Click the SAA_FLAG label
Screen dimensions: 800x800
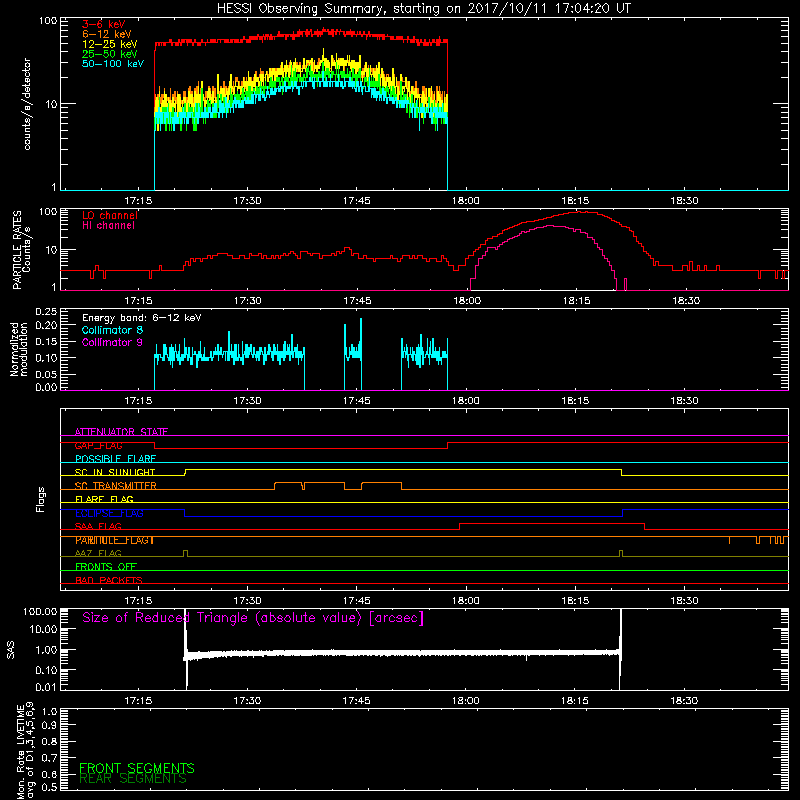(x=98, y=527)
